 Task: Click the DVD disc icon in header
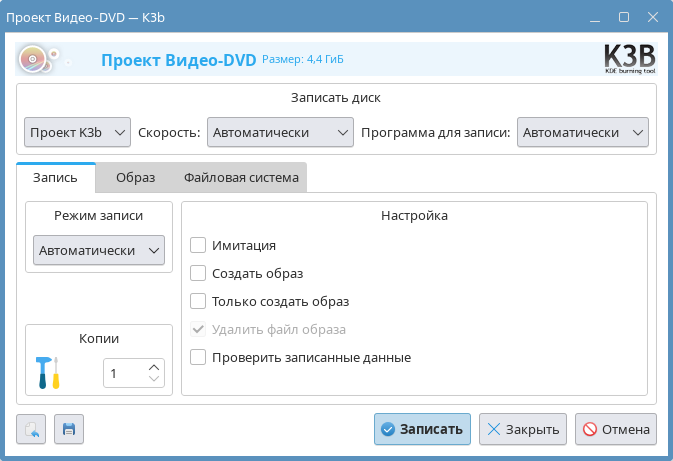pyautogui.click(x=36, y=60)
